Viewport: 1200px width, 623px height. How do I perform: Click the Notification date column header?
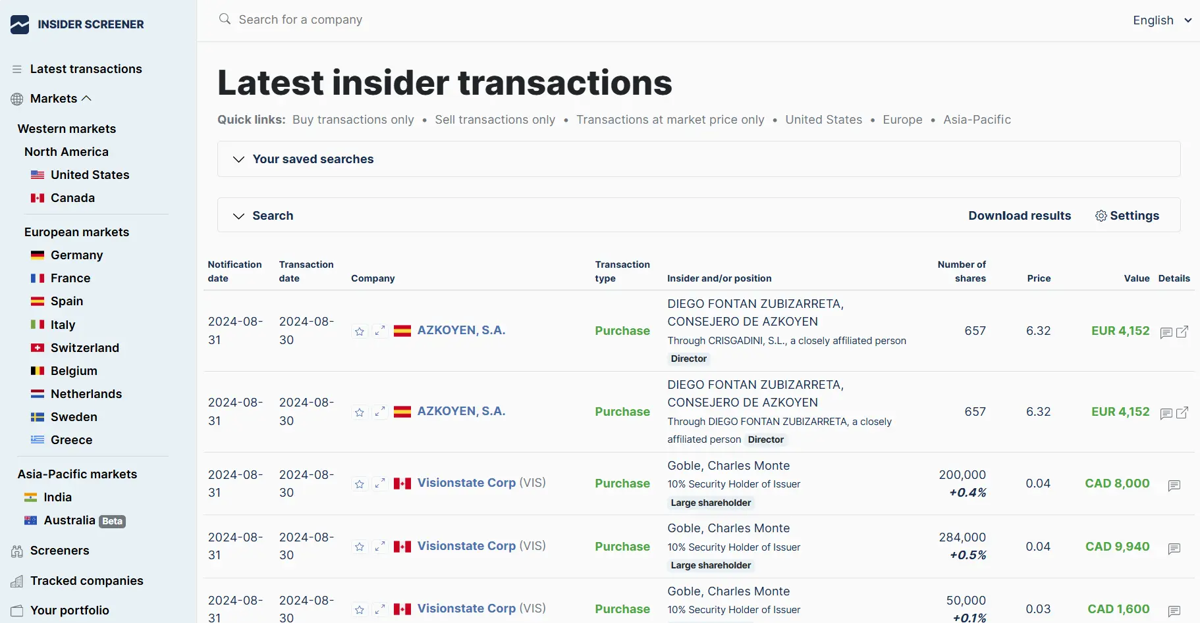click(x=235, y=271)
